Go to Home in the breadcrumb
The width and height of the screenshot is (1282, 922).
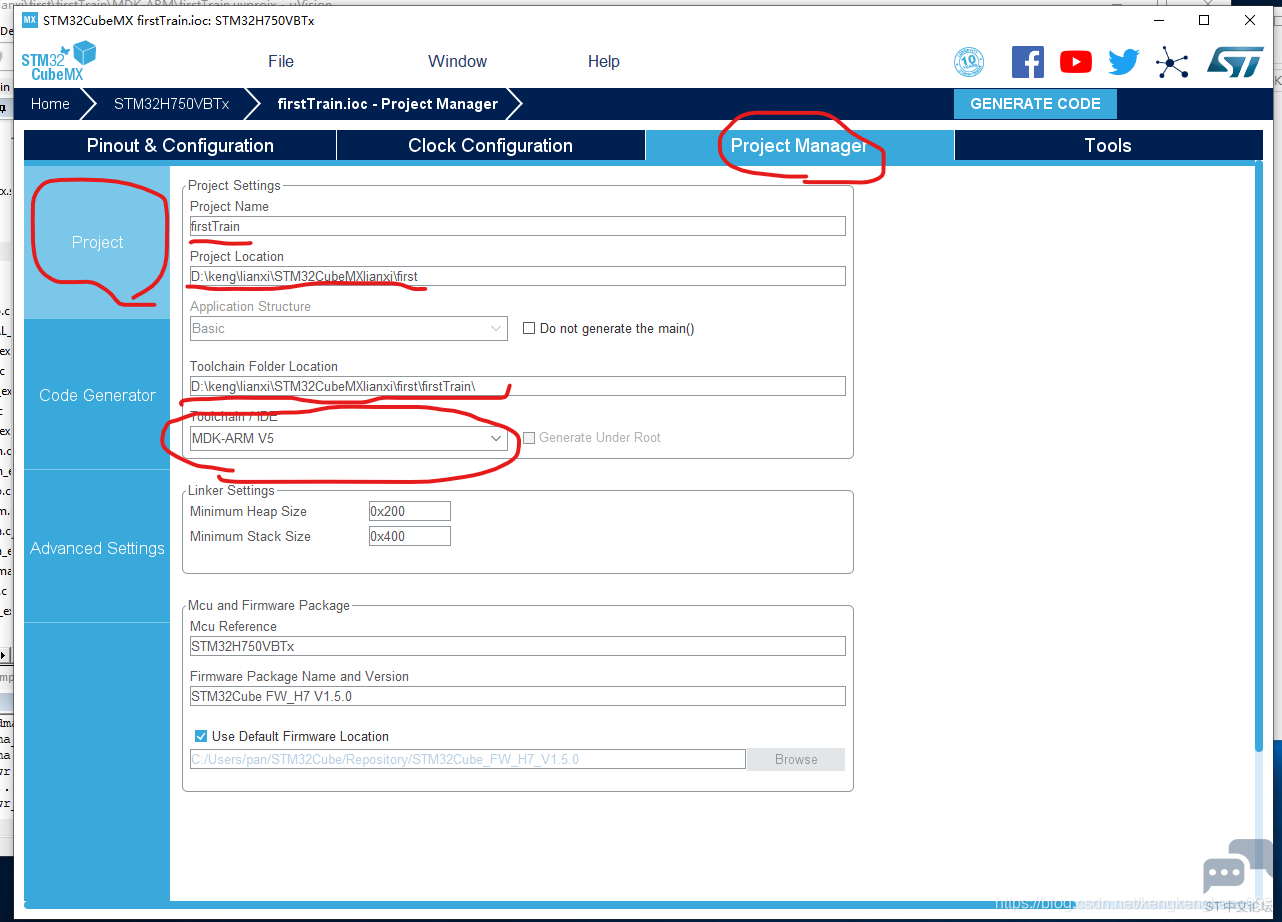50,104
